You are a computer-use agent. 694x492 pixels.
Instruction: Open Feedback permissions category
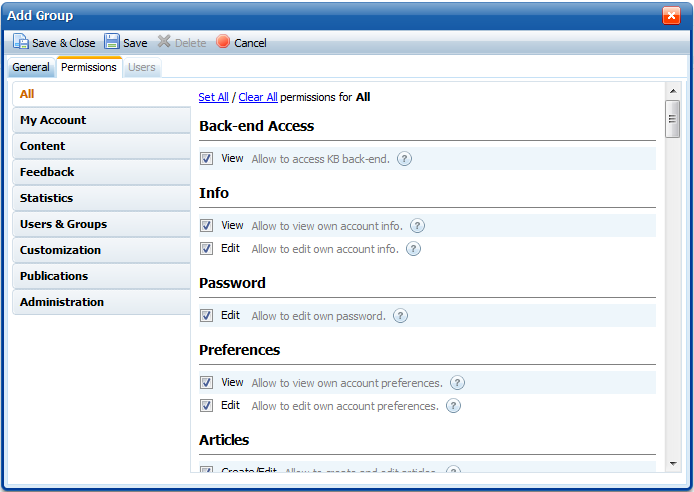(101, 172)
